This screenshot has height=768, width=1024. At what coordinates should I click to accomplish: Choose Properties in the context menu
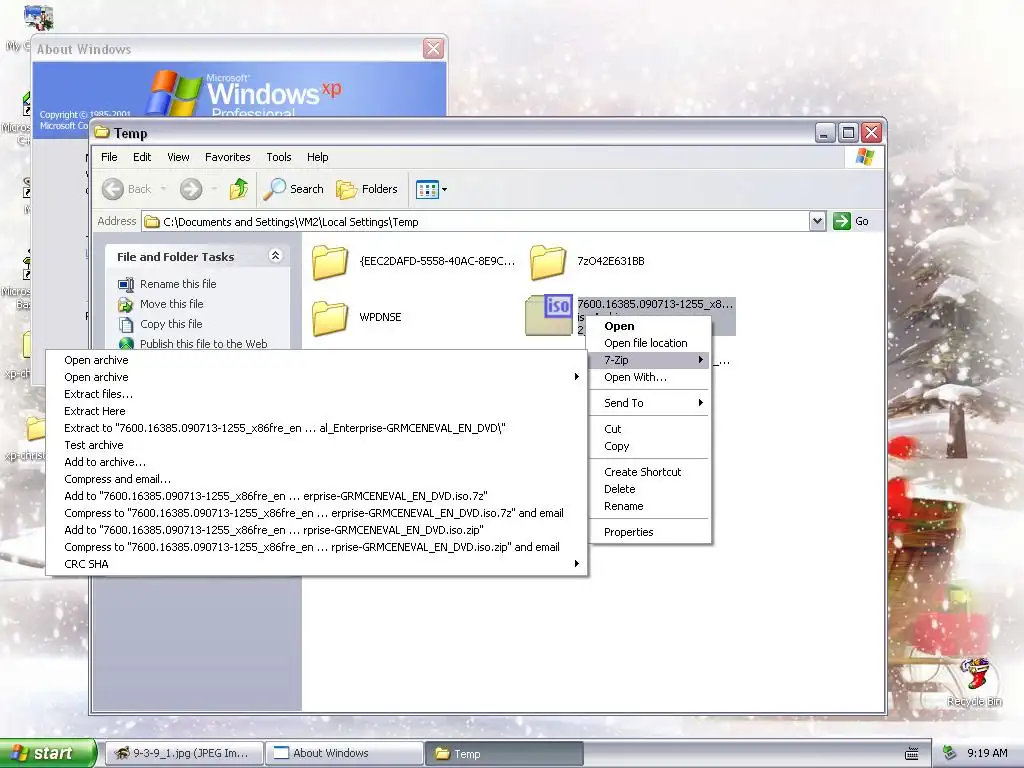pyautogui.click(x=648, y=532)
